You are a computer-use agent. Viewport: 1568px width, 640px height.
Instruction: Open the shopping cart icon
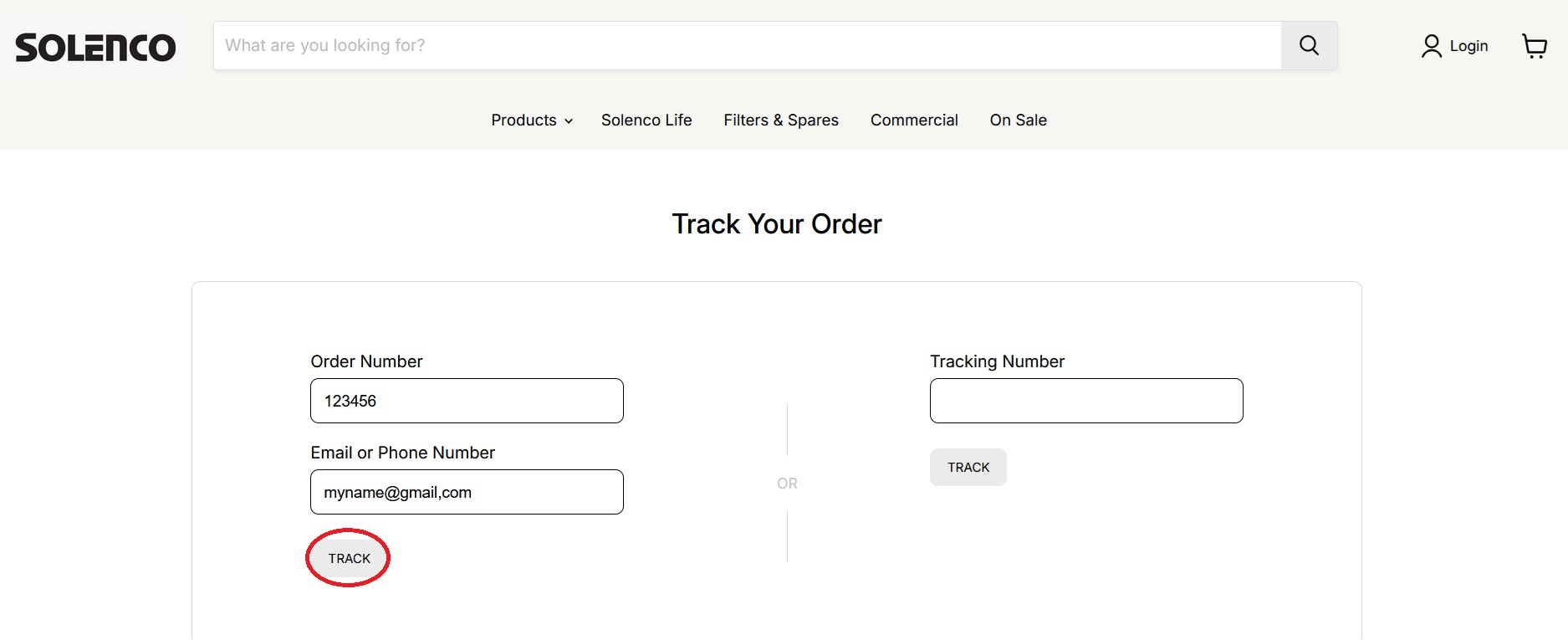1535,46
